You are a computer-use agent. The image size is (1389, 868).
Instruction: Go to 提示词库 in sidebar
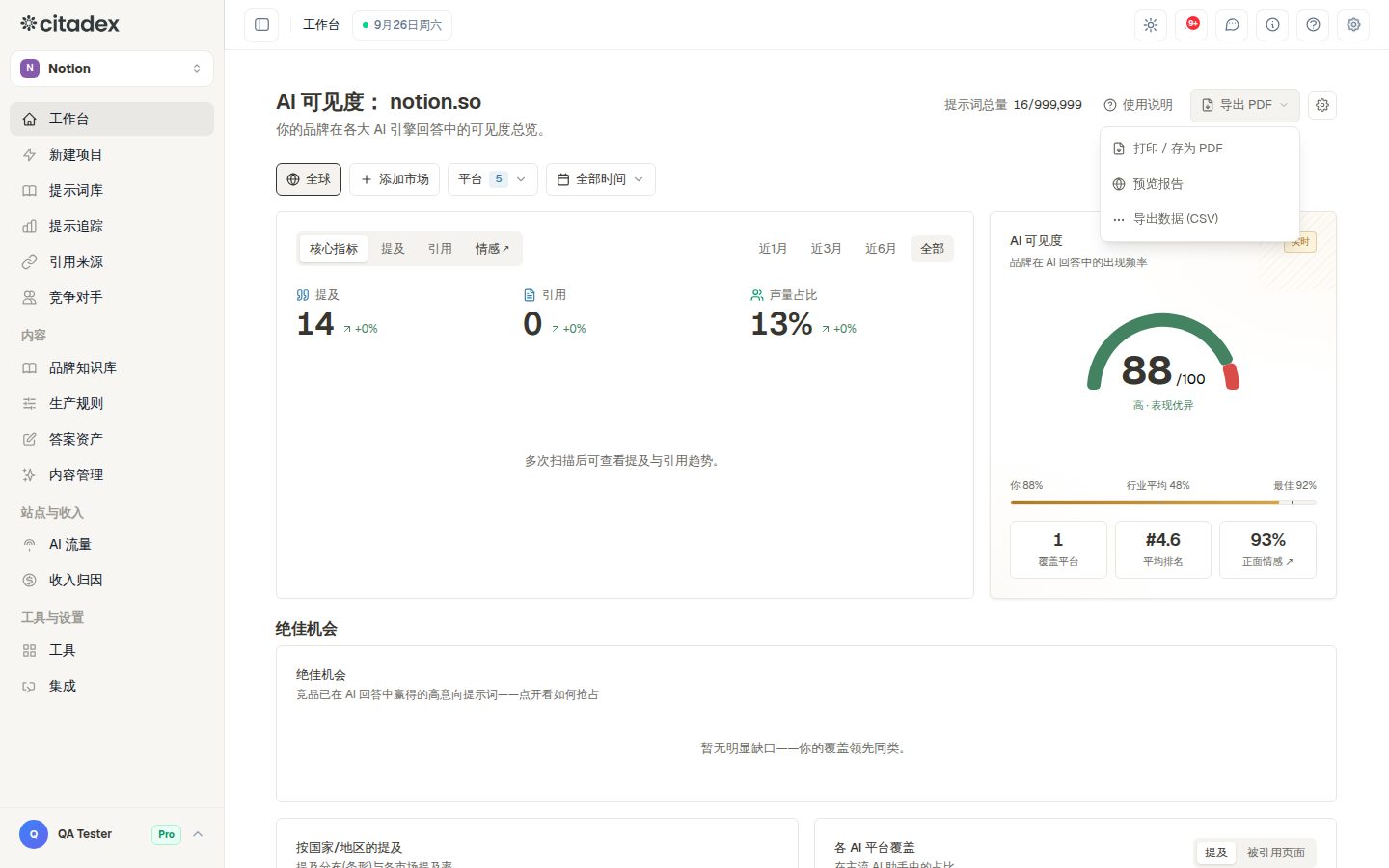click(112, 190)
